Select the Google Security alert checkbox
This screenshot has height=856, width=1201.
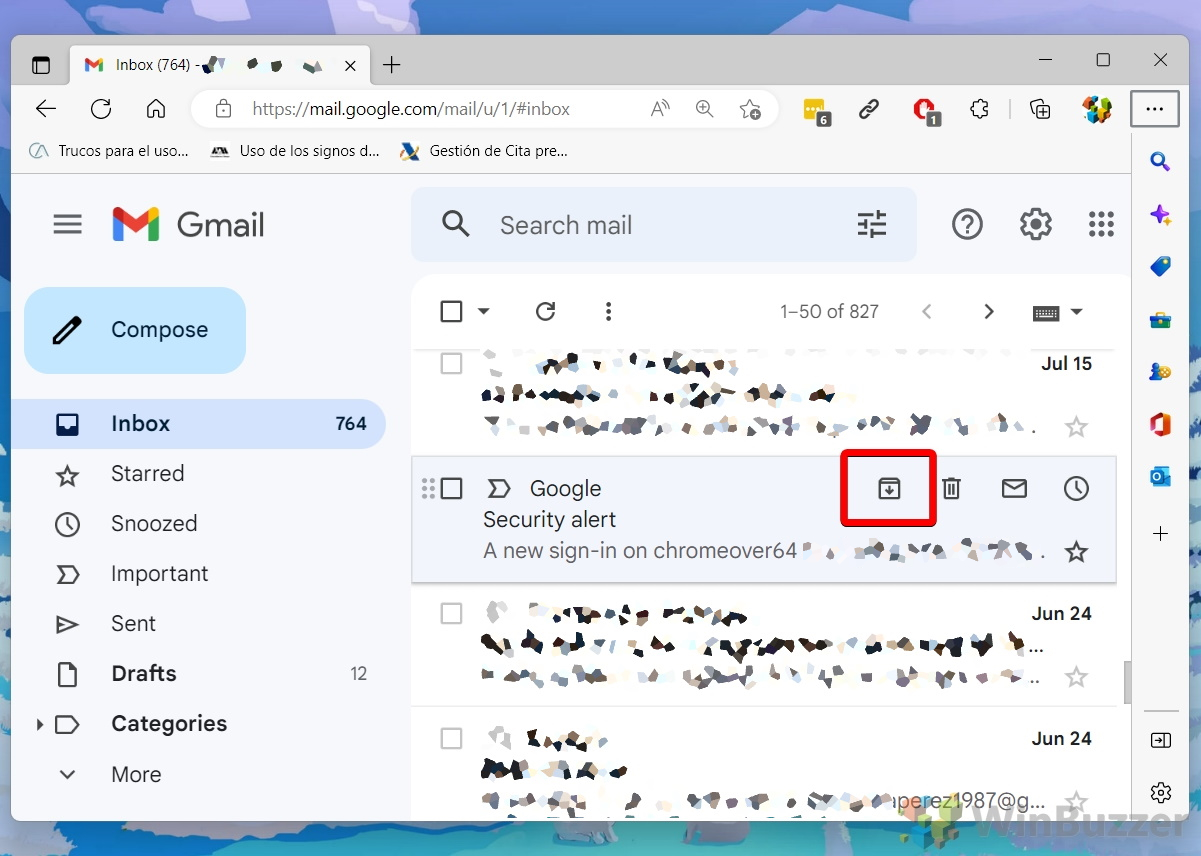tap(451, 488)
